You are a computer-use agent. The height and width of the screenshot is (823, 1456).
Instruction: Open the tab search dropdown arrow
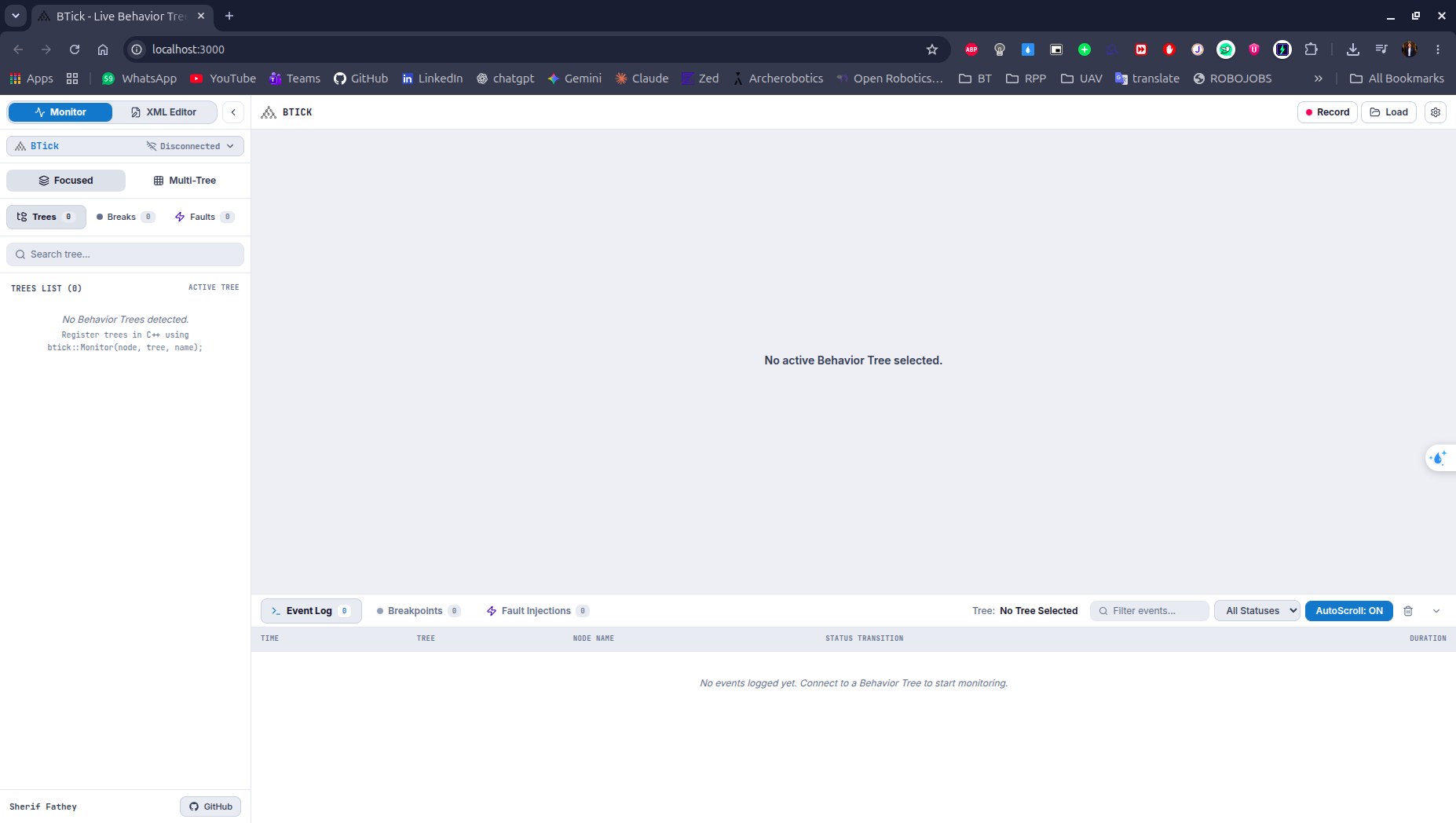pos(16,16)
